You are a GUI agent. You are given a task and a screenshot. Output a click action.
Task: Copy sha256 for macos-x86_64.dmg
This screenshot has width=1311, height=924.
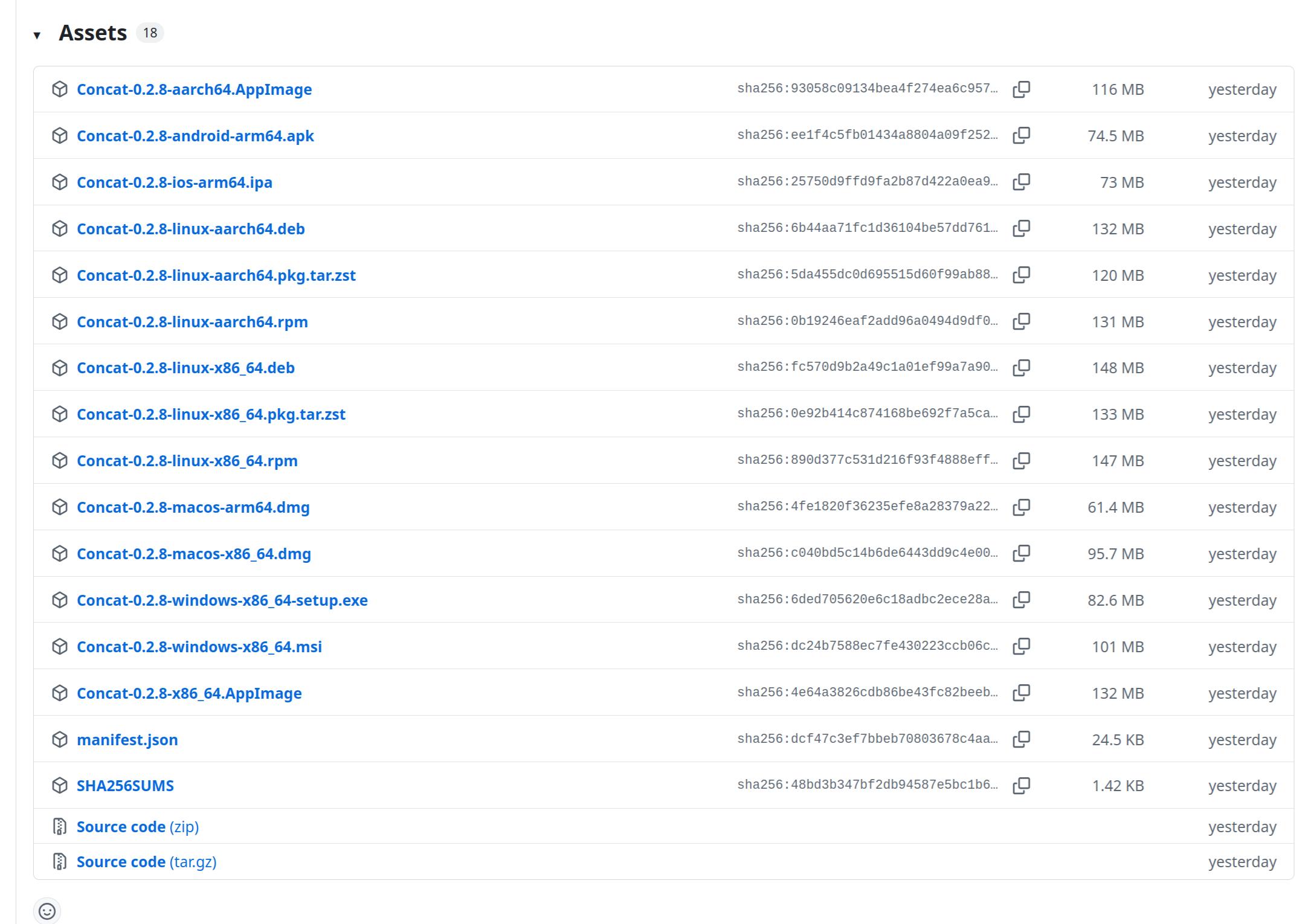point(1021,553)
